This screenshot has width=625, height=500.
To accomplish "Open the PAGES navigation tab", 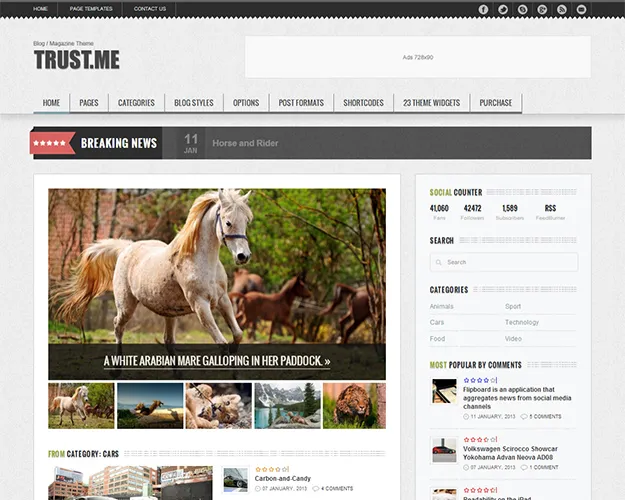I will click(89, 103).
